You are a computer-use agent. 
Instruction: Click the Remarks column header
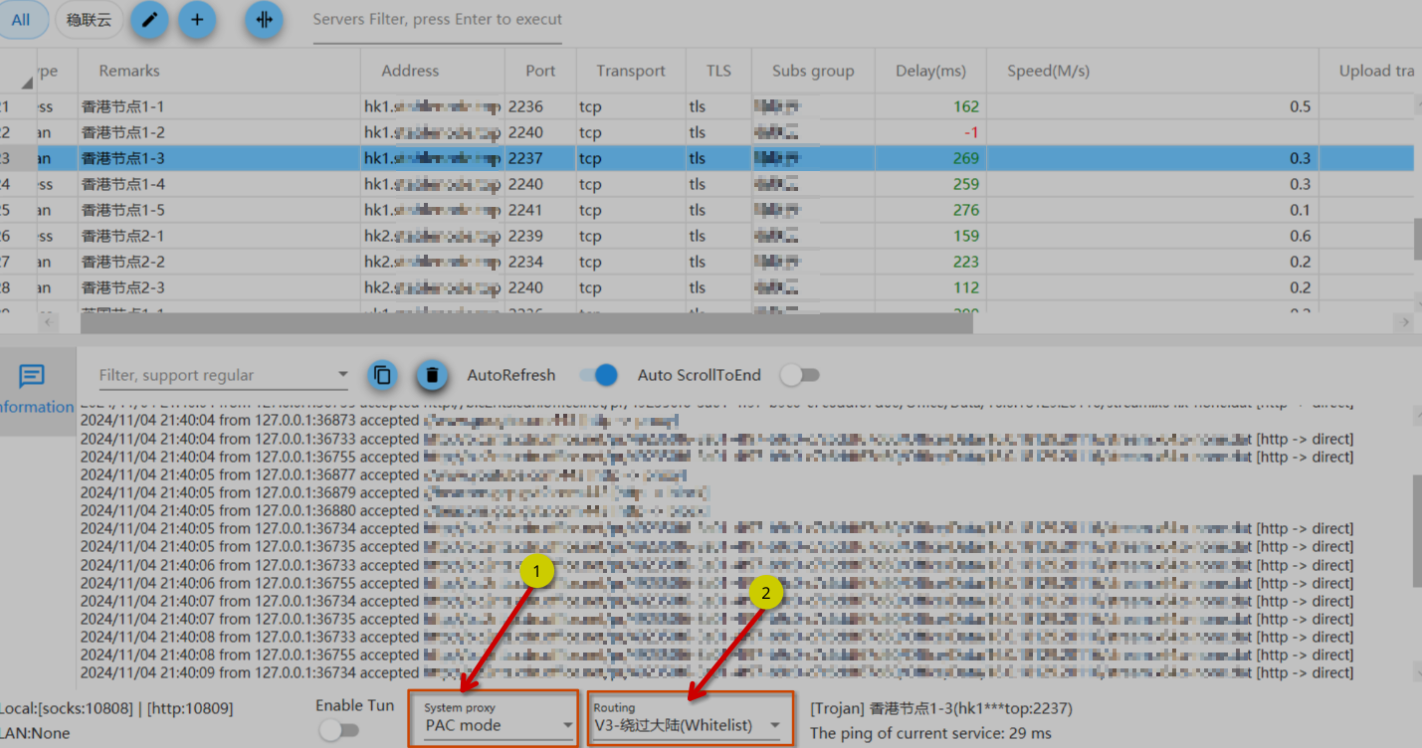pos(129,71)
